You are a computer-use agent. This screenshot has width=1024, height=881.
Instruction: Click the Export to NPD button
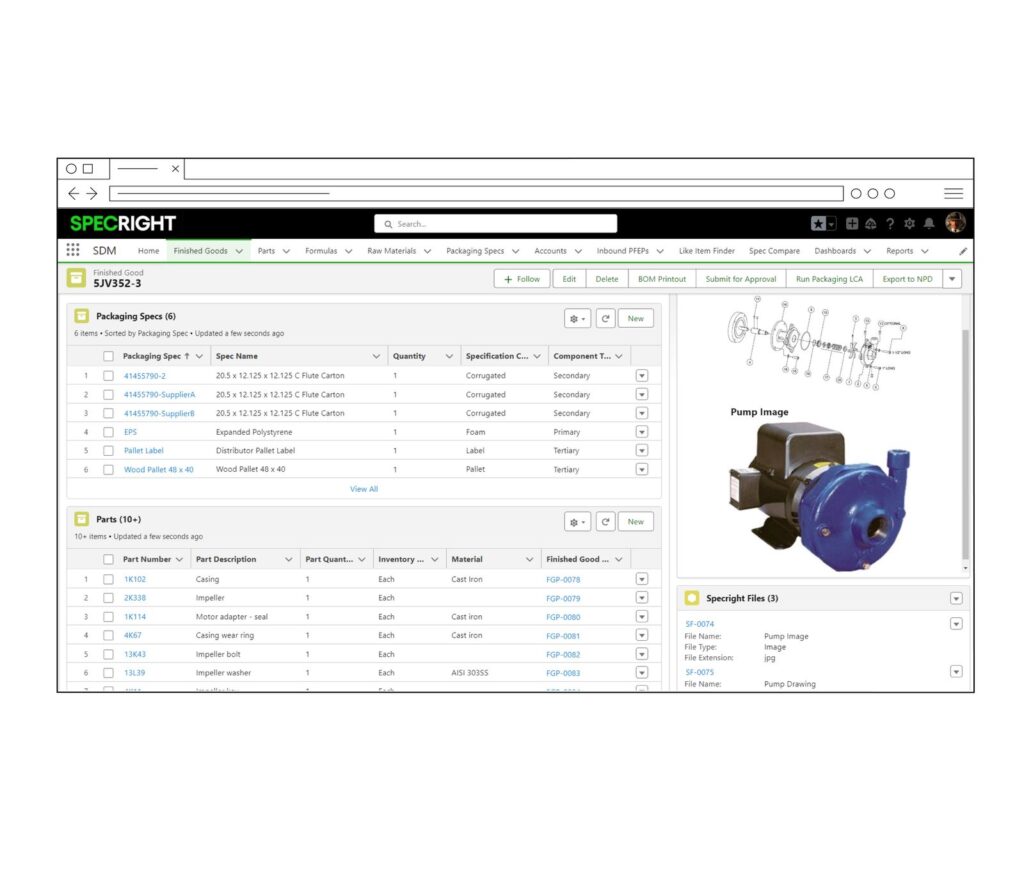(x=907, y=279)
